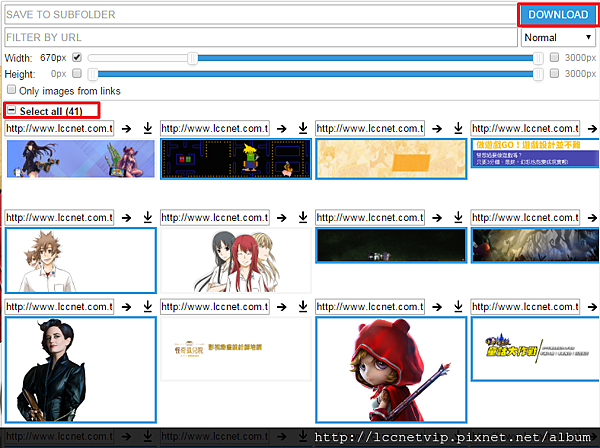Open the Normal filter mode dropdown
This screenshot has height=448, width=600.
pos(558,37)
